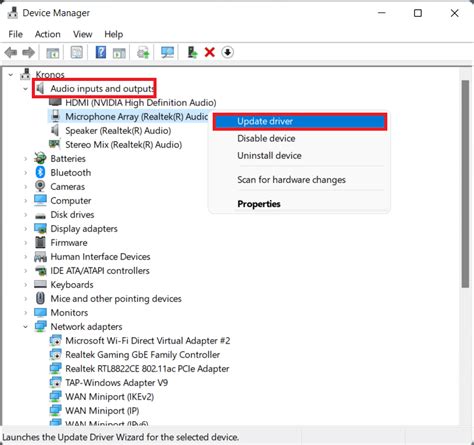Screen dimensions: 474x445
Task: Click the Batteries category icon
Action: (40, 158)
